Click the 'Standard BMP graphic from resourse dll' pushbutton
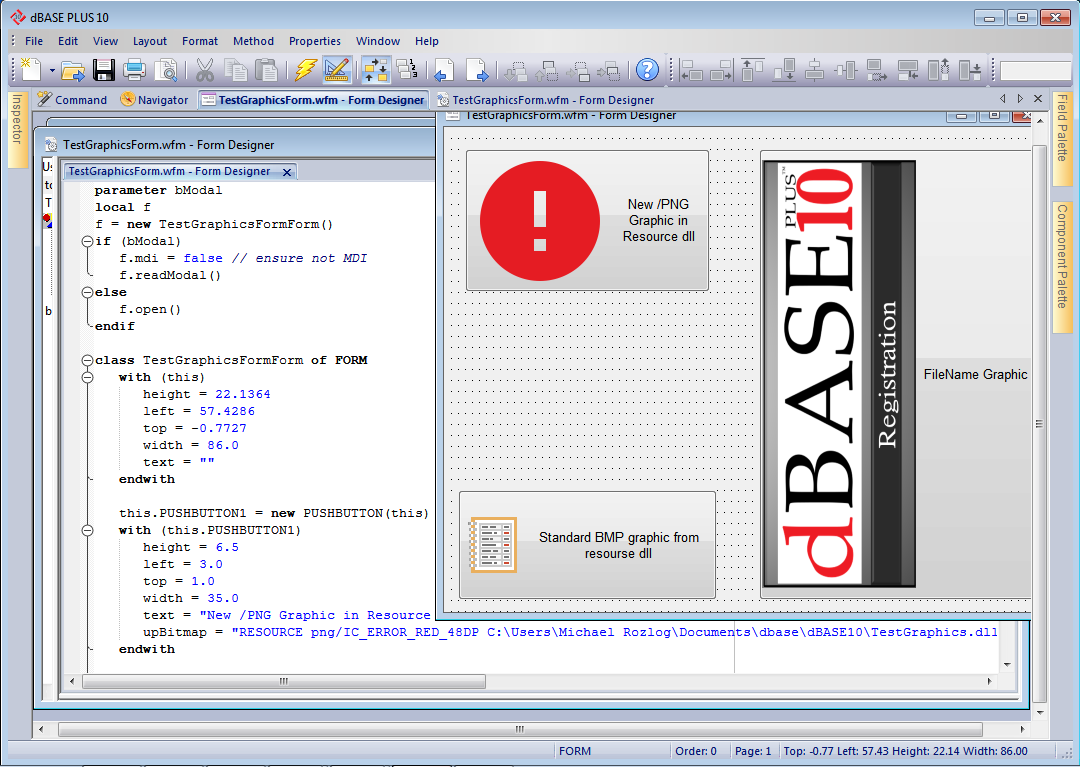The height and width of the screenshot is (767, 1080). [588, 545]
